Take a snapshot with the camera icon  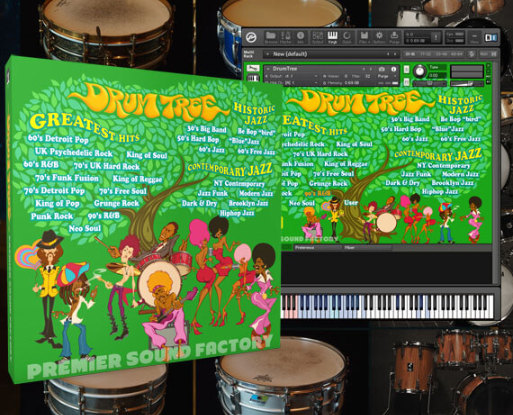point(382,69)
